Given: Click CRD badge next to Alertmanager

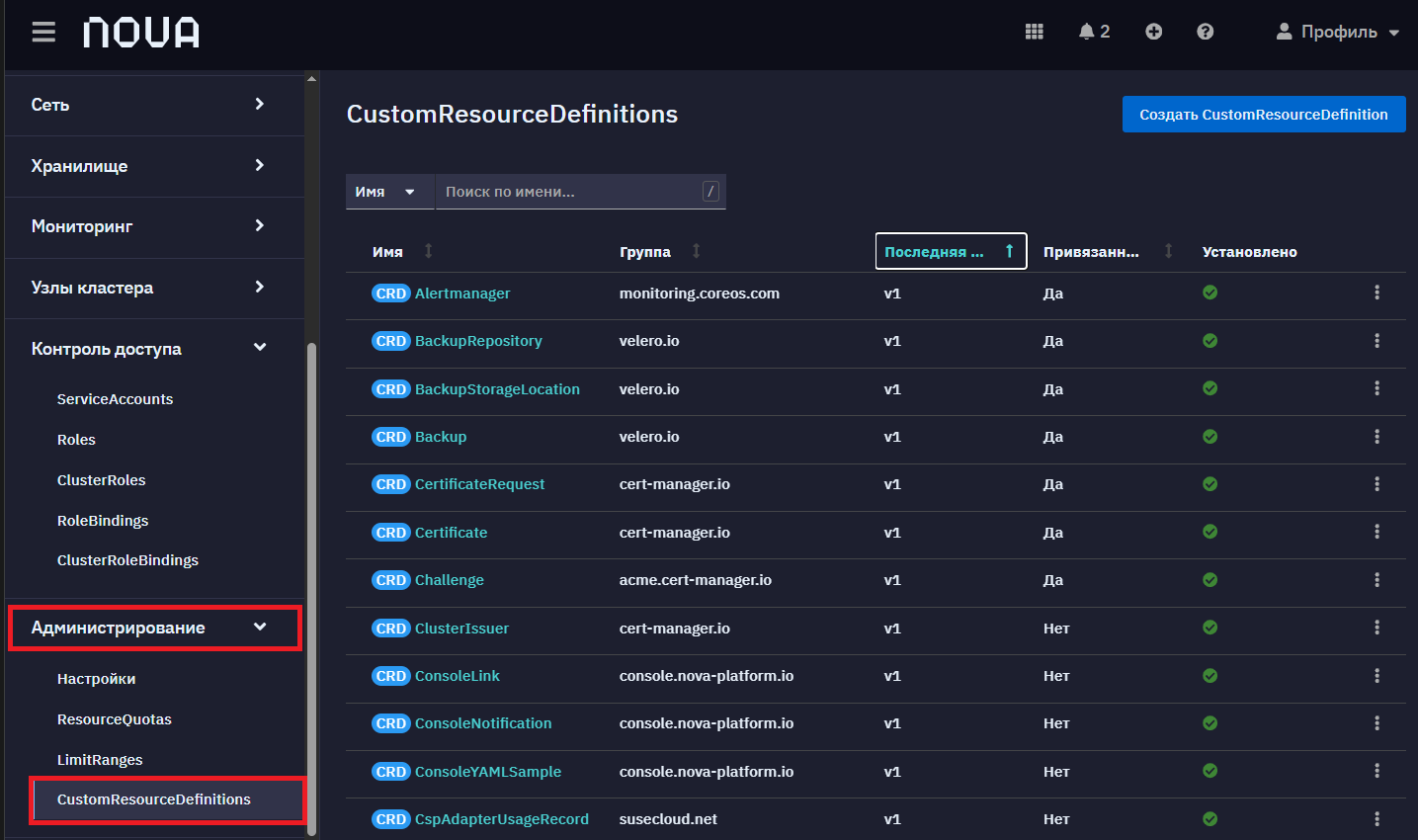Looking at the screenshot, I should tap(390, 294).
